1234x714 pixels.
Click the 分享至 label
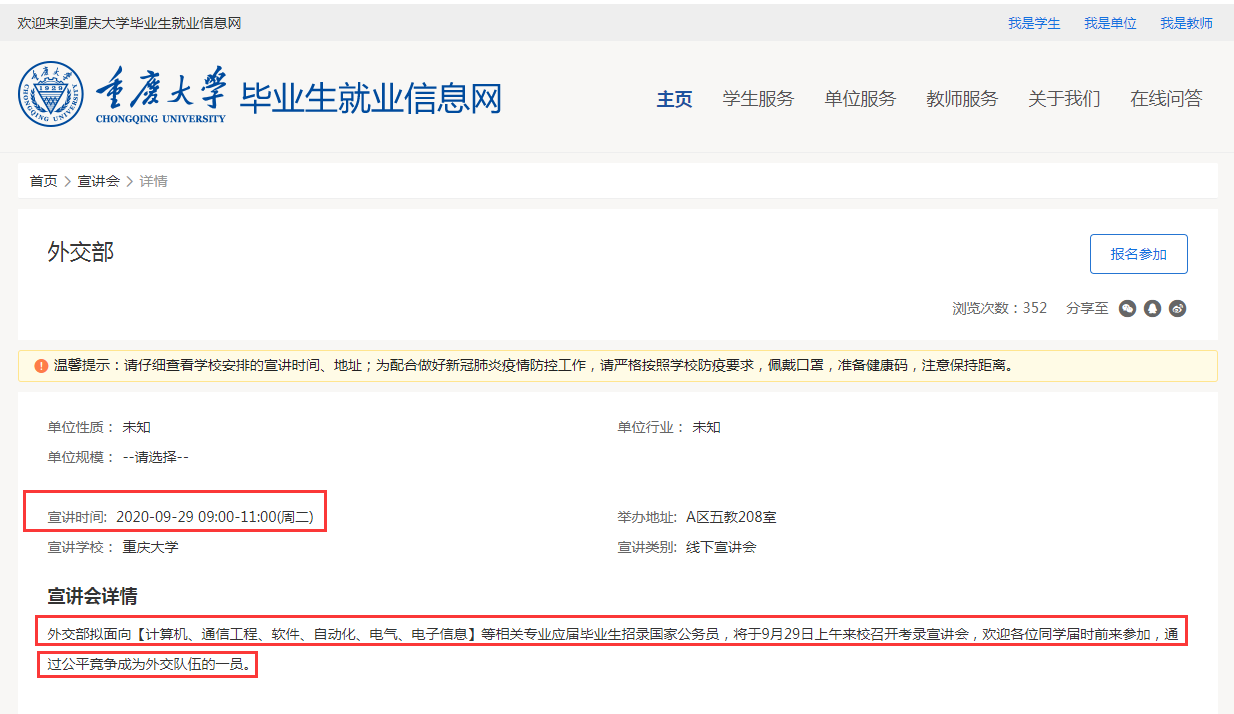tap(1087, 308)
